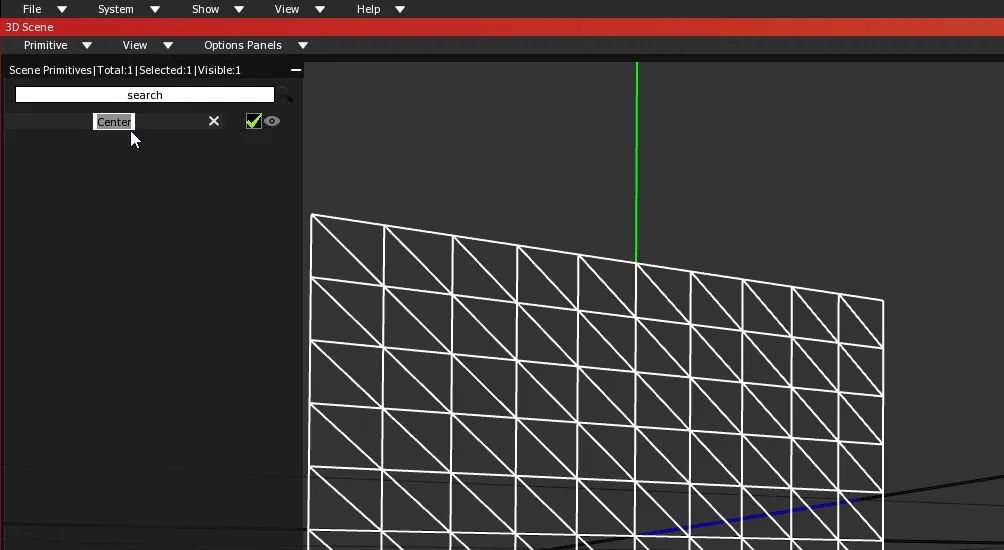Click the 3D Scene View menu arrow
The height and width of the screenshot is (550, 1004).
(168, 45)
